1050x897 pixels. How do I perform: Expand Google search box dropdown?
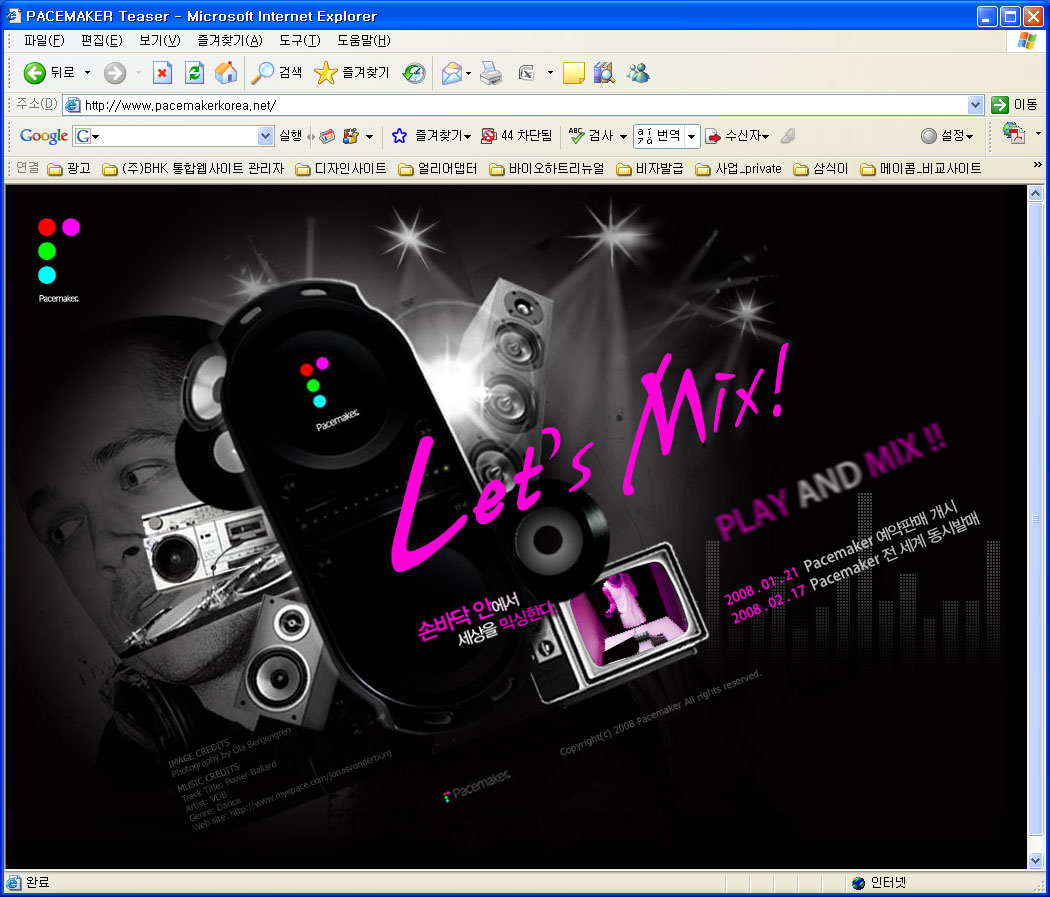(265, 136)
